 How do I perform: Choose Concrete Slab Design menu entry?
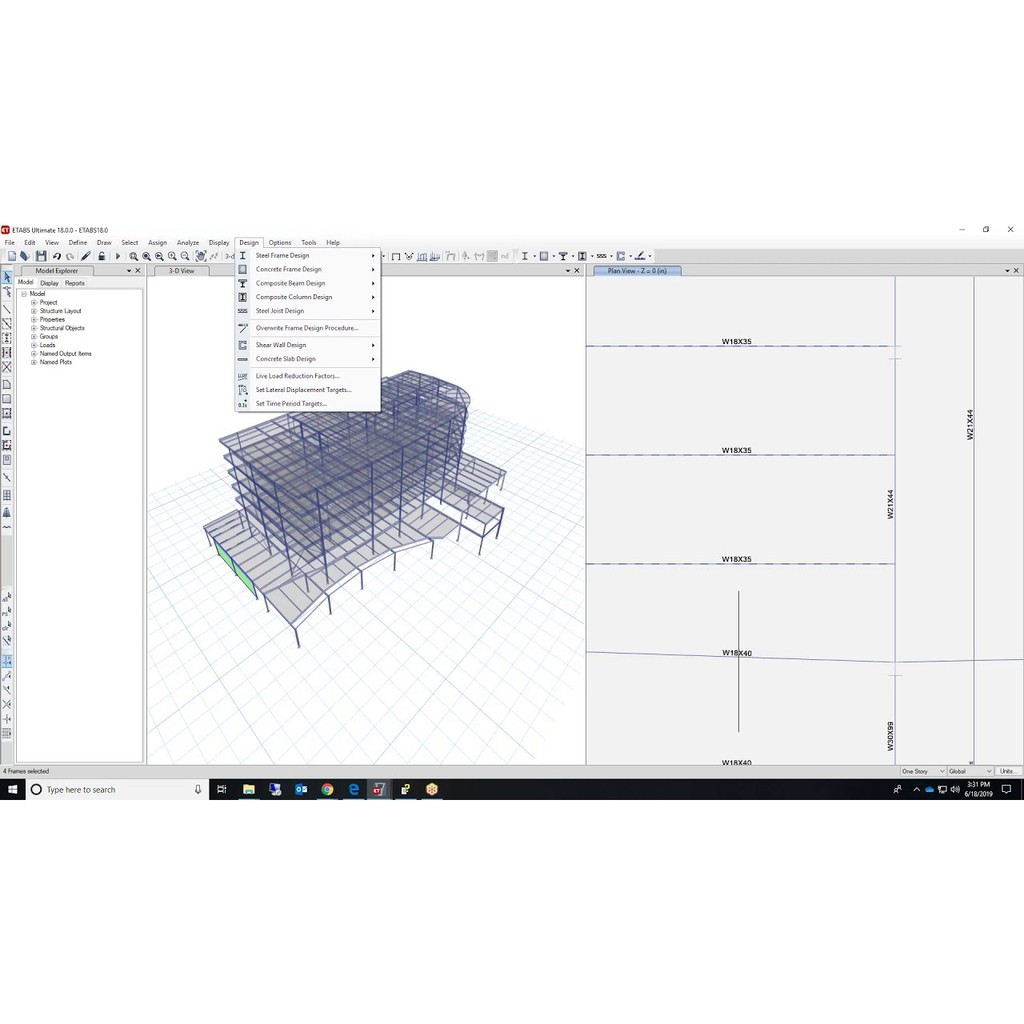(285, 359)
